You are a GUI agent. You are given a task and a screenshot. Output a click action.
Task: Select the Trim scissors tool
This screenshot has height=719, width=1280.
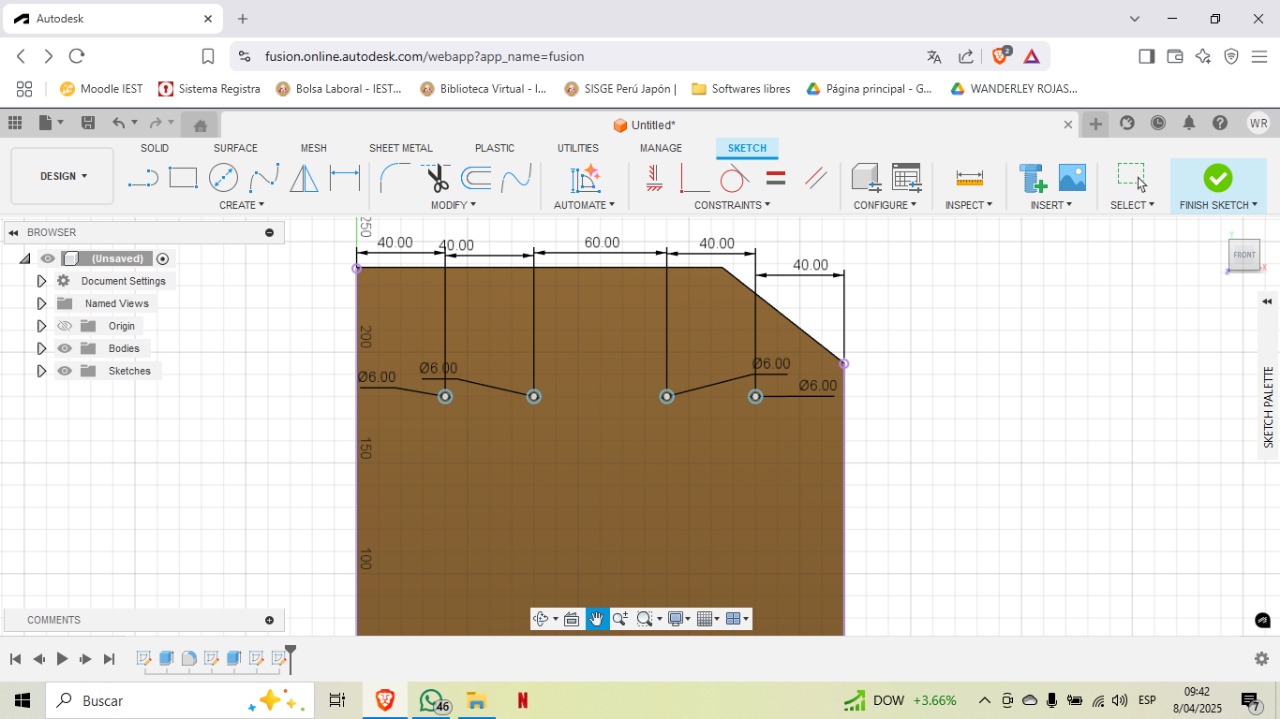[437, 178]
